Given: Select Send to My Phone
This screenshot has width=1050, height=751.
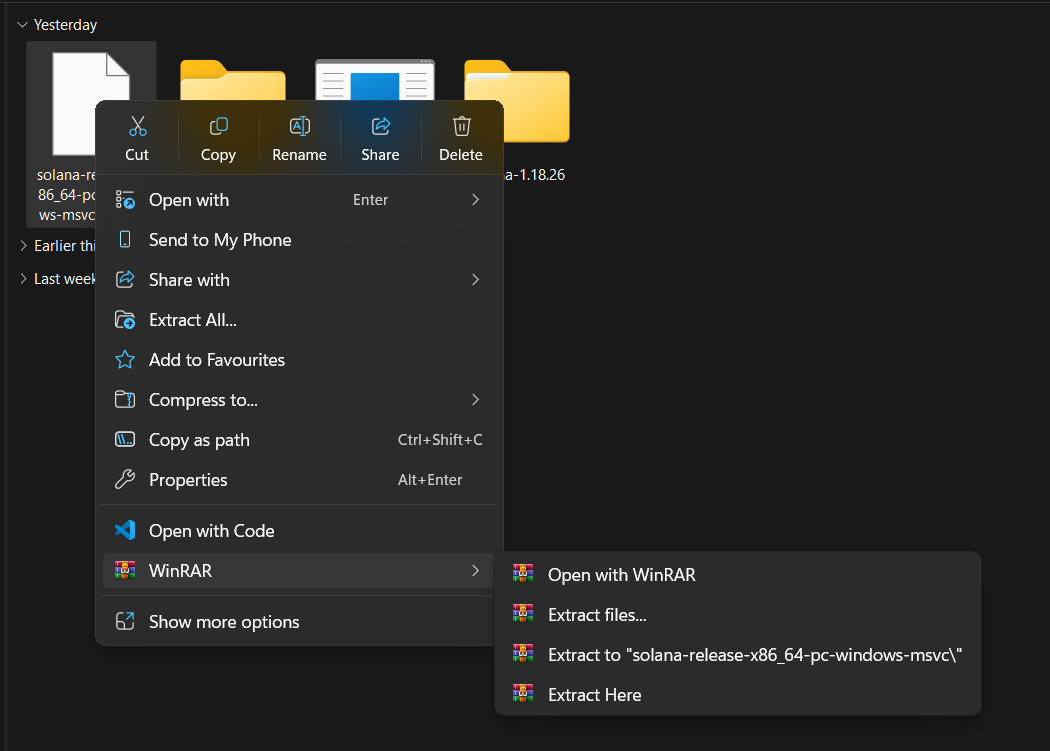Looking at the screenshot, I should (x=220, y=240).
